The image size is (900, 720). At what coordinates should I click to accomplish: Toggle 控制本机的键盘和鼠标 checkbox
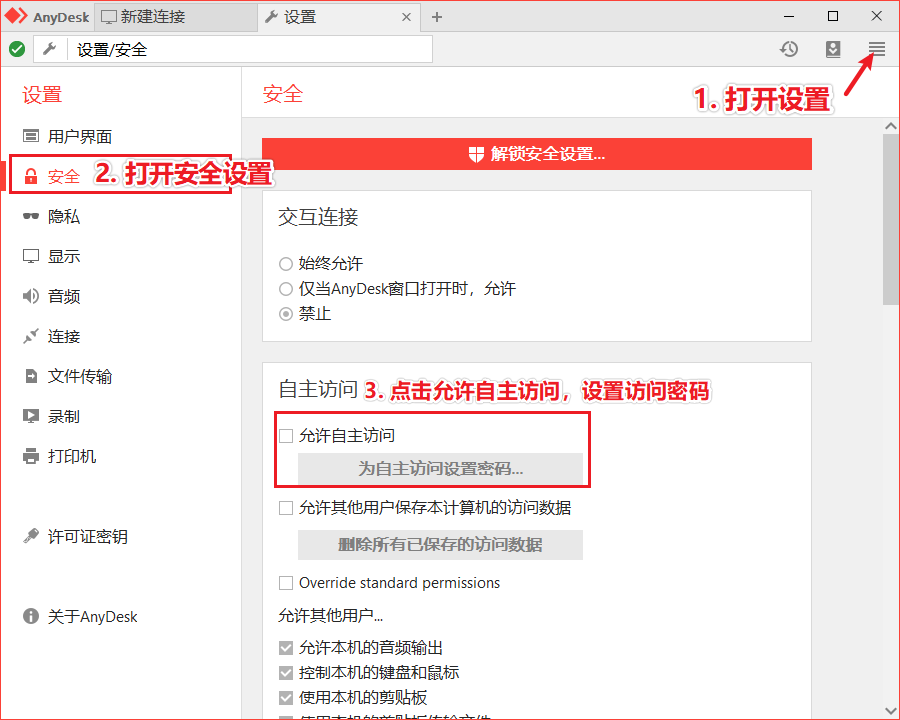pos(286,673)
